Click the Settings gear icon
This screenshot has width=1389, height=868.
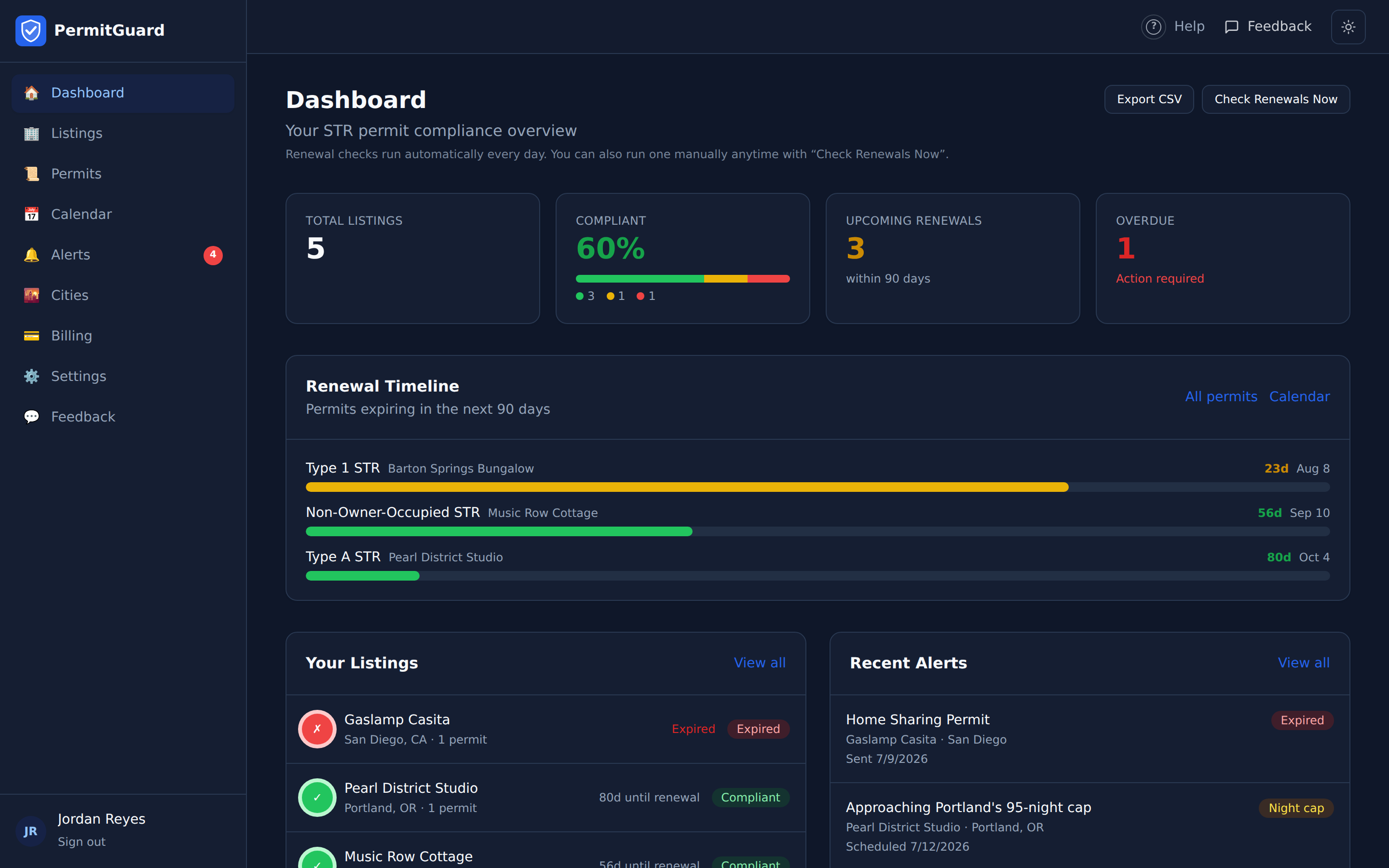point(31,376)
